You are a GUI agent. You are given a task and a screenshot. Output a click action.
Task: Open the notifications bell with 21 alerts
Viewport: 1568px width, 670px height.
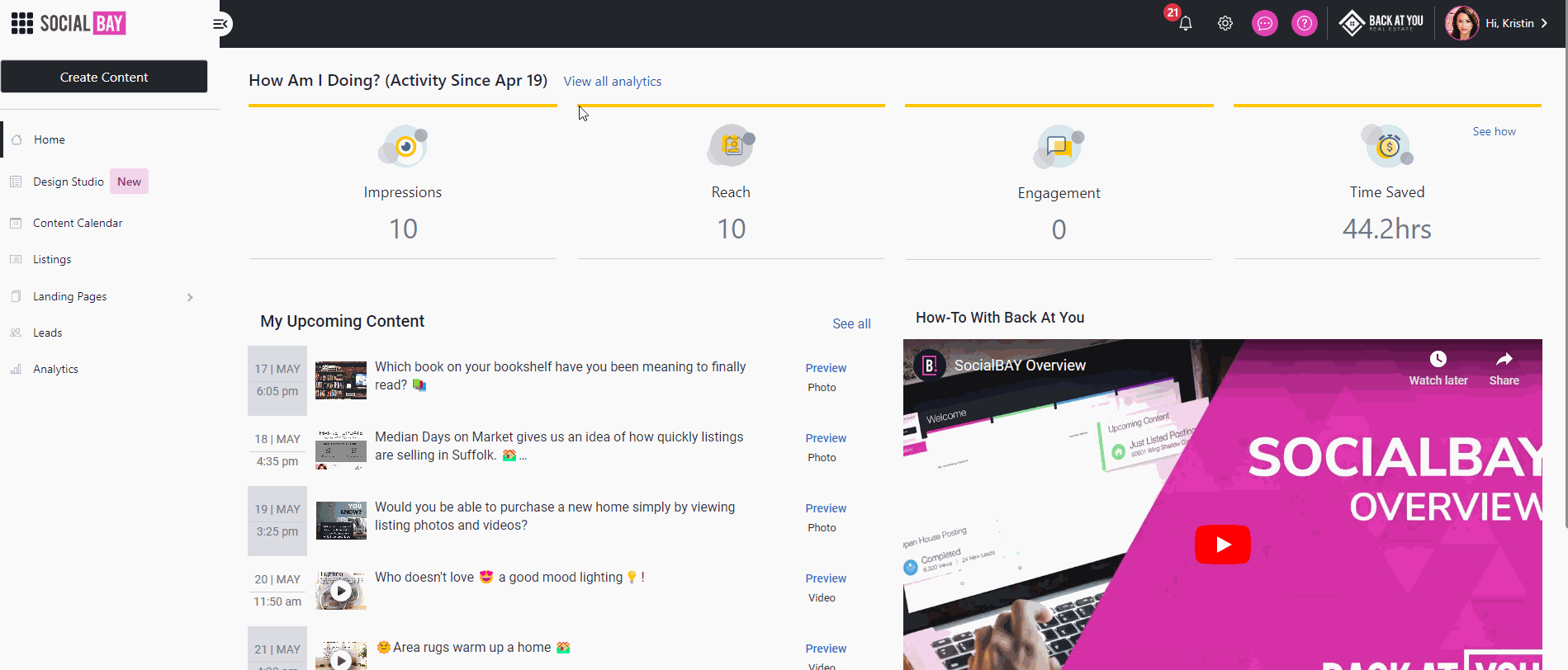pyautogui.click(x=1185, y=23)
